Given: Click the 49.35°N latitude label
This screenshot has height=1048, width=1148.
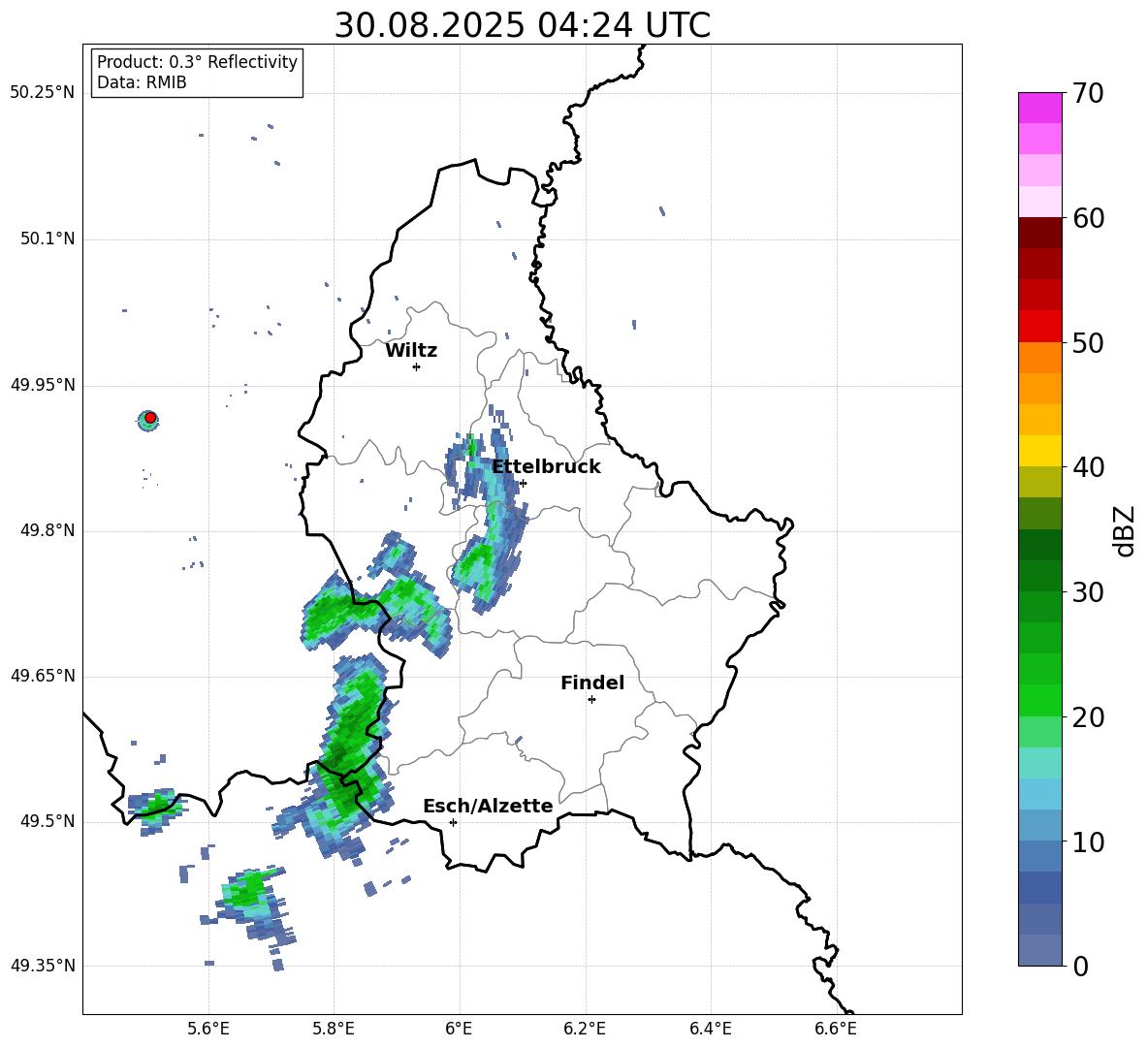Looking at the screenshot, I should [42, 966].
